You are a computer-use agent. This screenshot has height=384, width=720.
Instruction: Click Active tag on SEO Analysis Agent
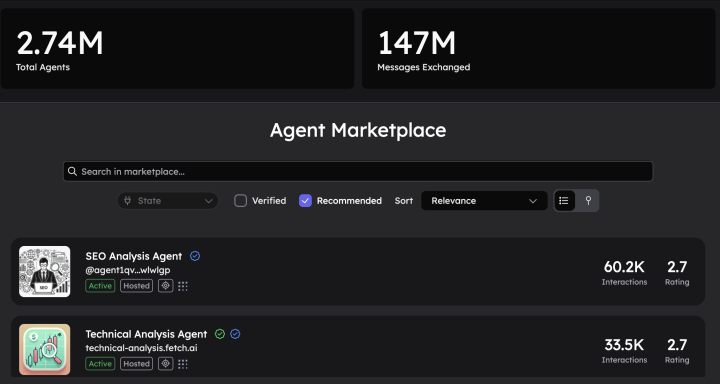[100, 286]
